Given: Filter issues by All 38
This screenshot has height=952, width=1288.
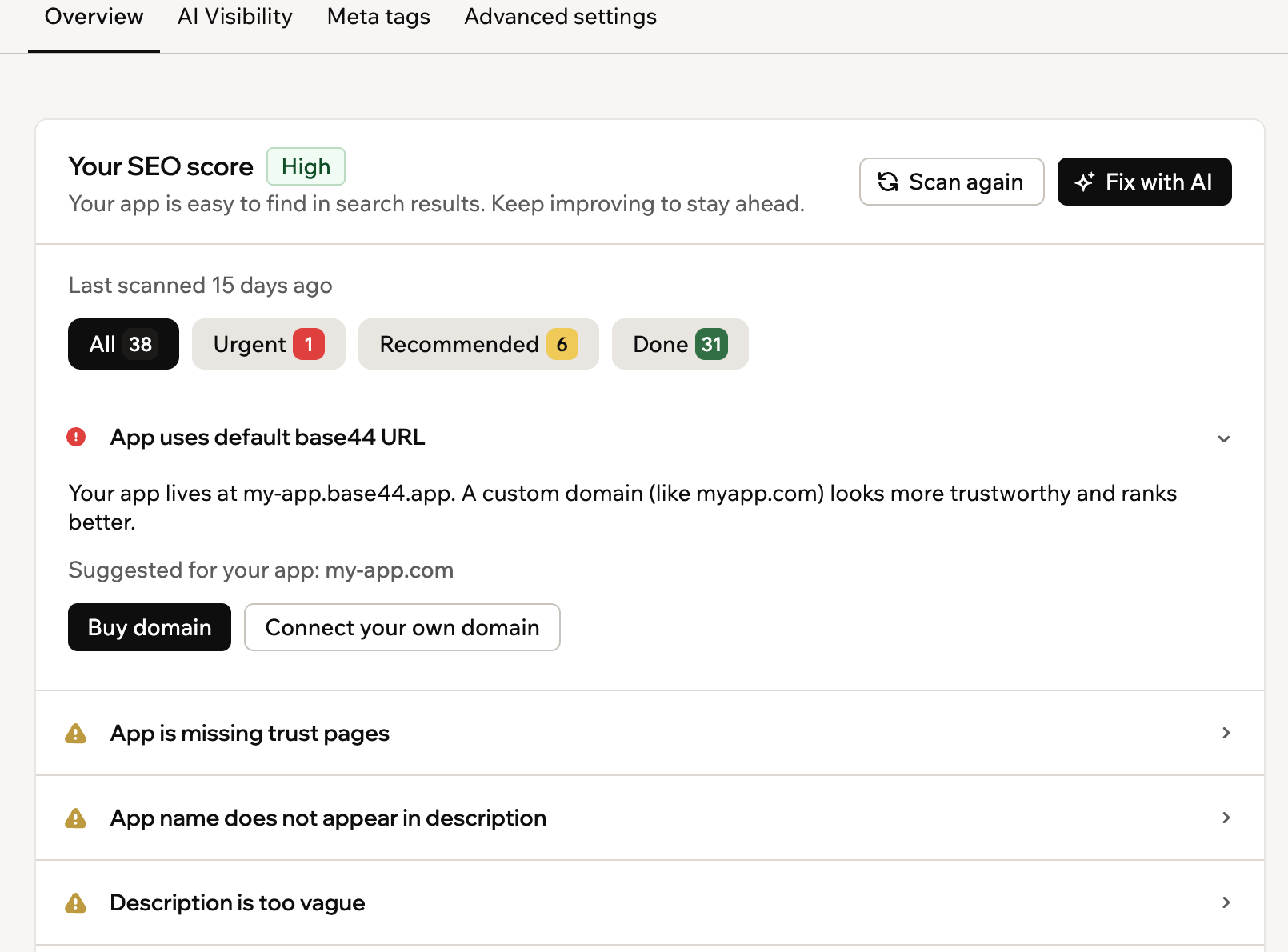Looking at the screenshot, I should [x=123, y=344].
